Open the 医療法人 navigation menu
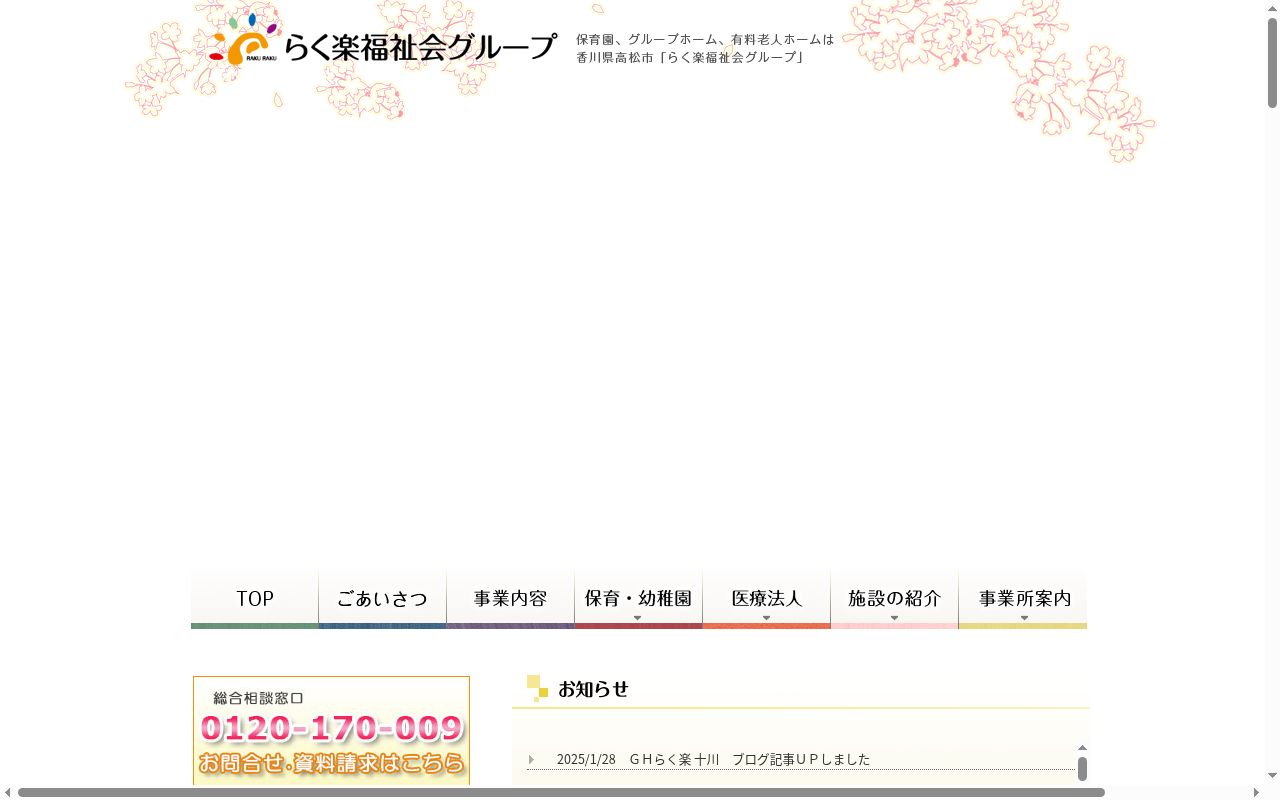Screen dimensions: 1280x800 click(x=767, y=599)
